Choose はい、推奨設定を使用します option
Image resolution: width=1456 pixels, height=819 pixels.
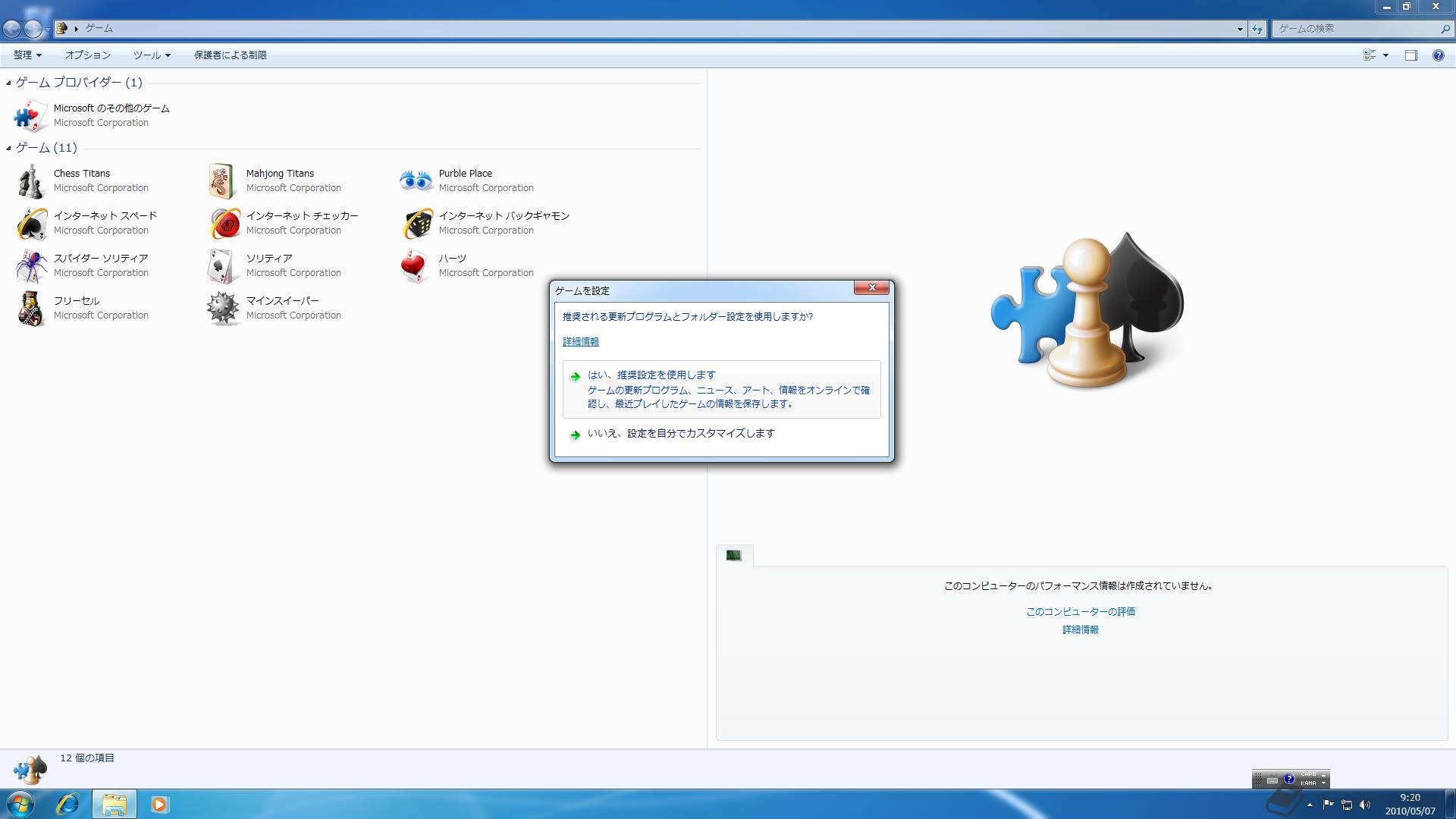tap(721, 389)
